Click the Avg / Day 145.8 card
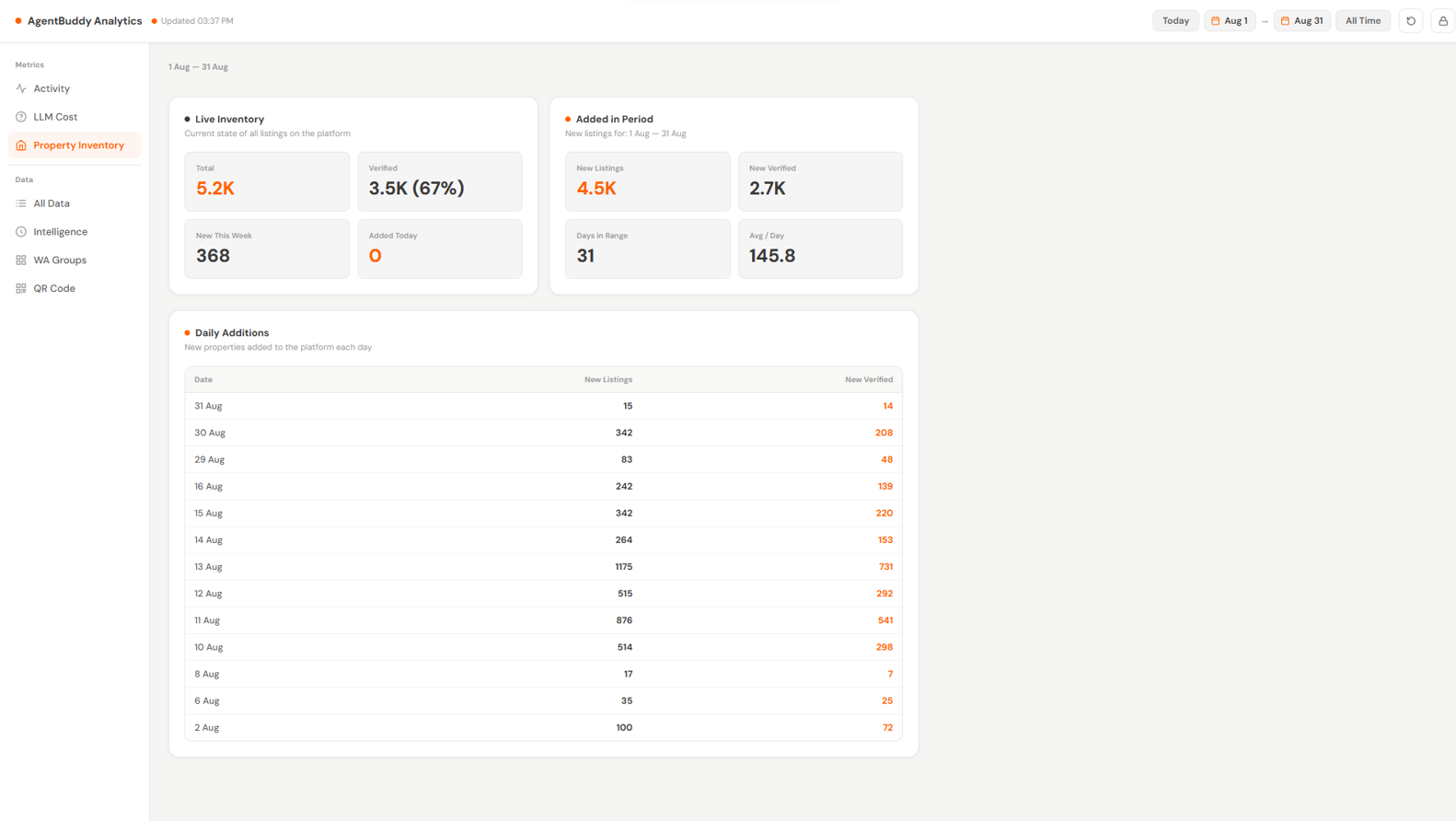The width and height of the screenshot is (1456, 821). [x=821, y=249]
